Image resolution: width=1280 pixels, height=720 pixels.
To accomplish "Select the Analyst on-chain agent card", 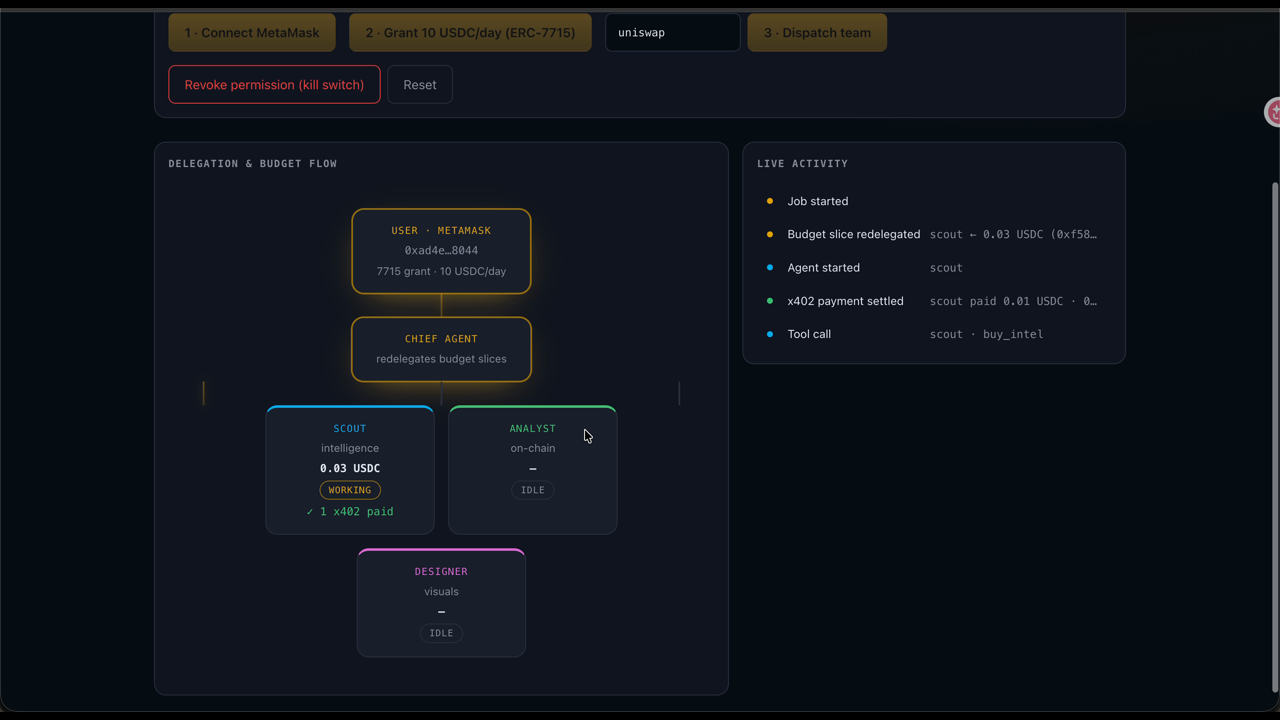I will 533,470.
